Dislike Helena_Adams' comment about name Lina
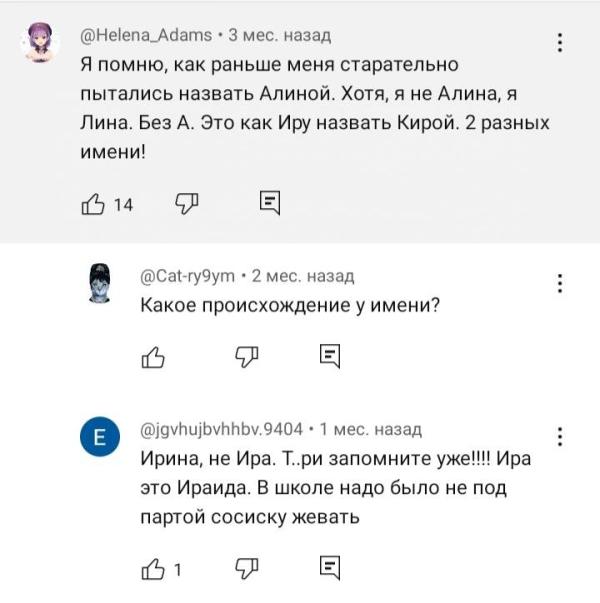The image size is (600, 603). coord(188,204)
